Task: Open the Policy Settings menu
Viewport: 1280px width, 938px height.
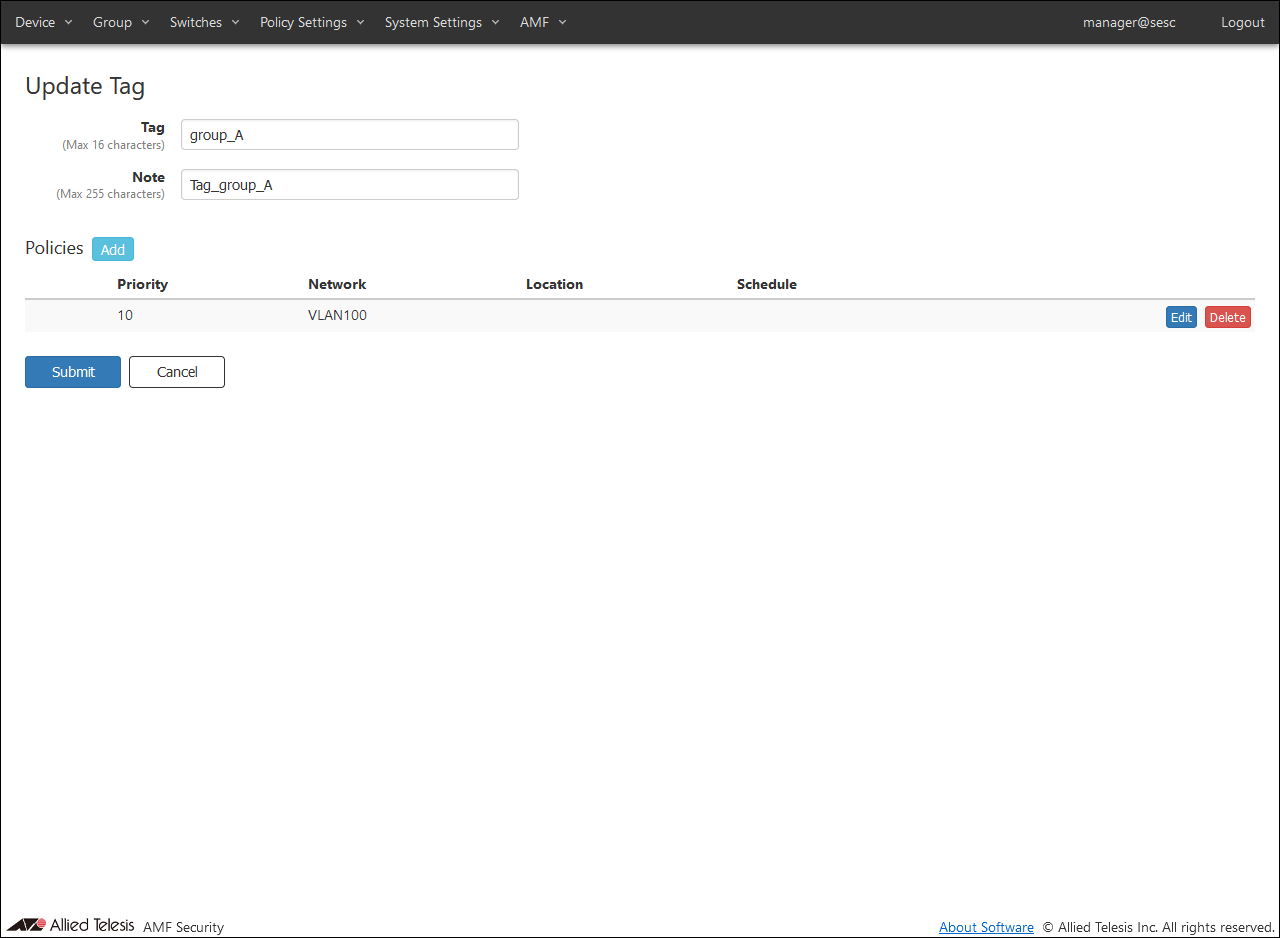Action: pyautogui.click(x=312, y=22)
